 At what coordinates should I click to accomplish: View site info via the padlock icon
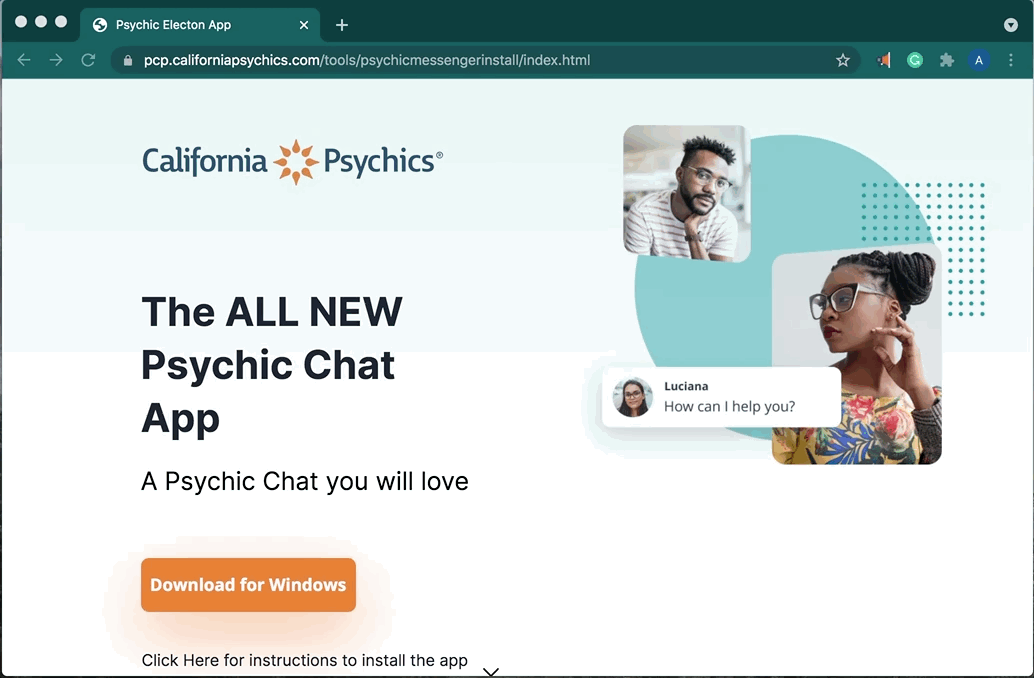pos(127,60)
